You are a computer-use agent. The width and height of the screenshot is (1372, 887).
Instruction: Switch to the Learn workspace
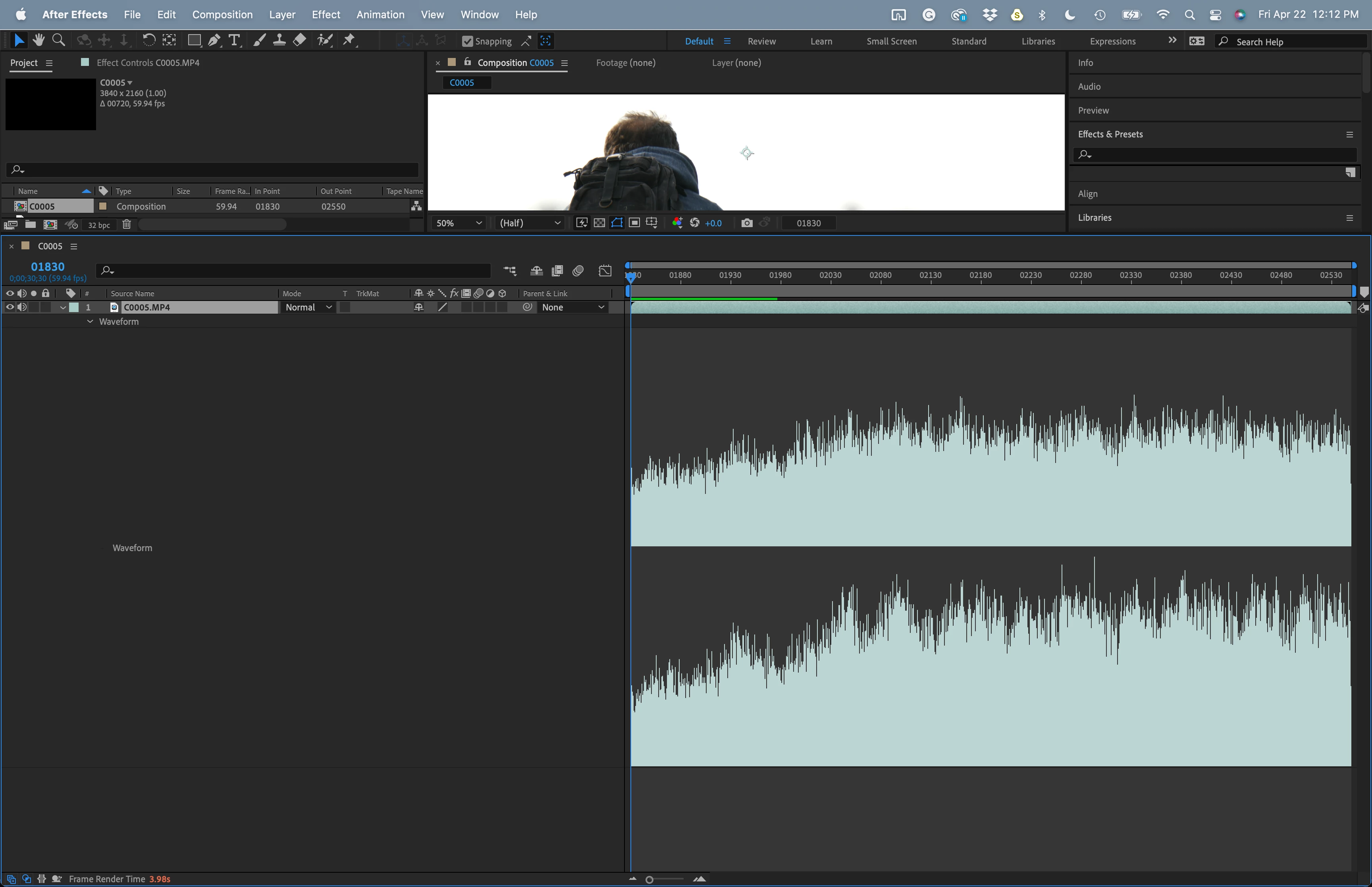point(821,41)
